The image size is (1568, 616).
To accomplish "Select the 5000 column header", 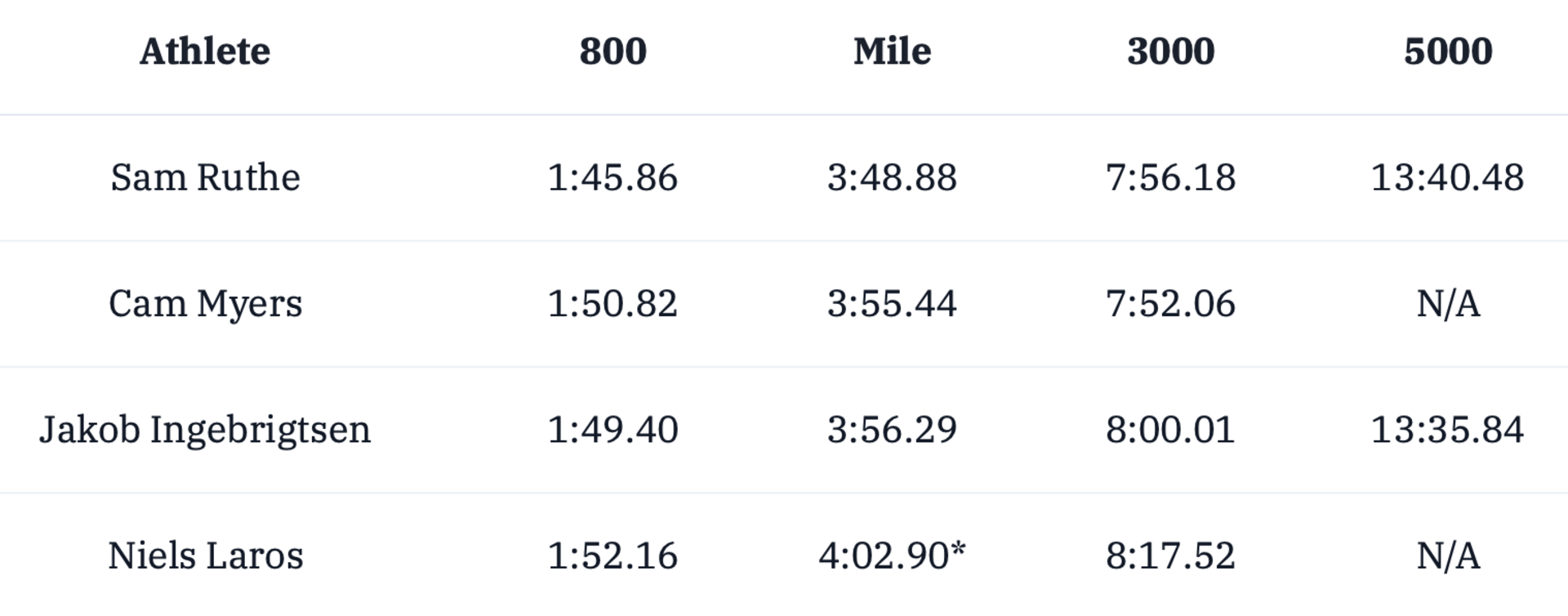I will [x=1448, y=51].
